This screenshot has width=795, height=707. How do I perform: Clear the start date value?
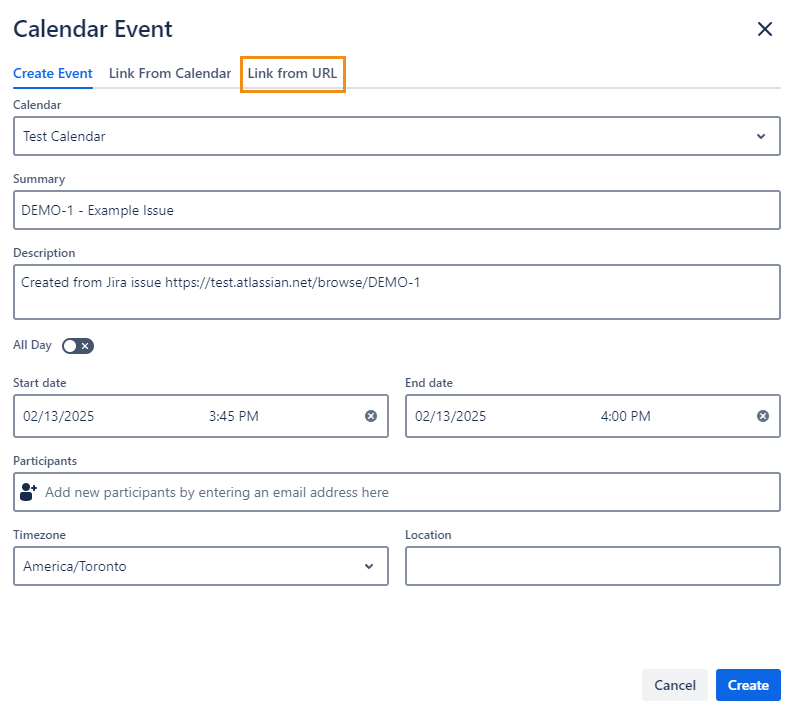[371, 416]
